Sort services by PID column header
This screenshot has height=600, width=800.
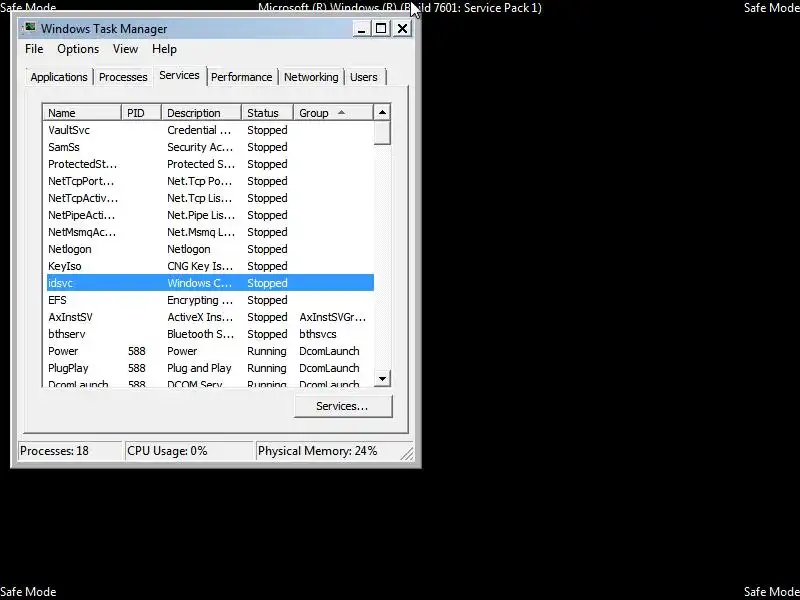tap(141, 113)
